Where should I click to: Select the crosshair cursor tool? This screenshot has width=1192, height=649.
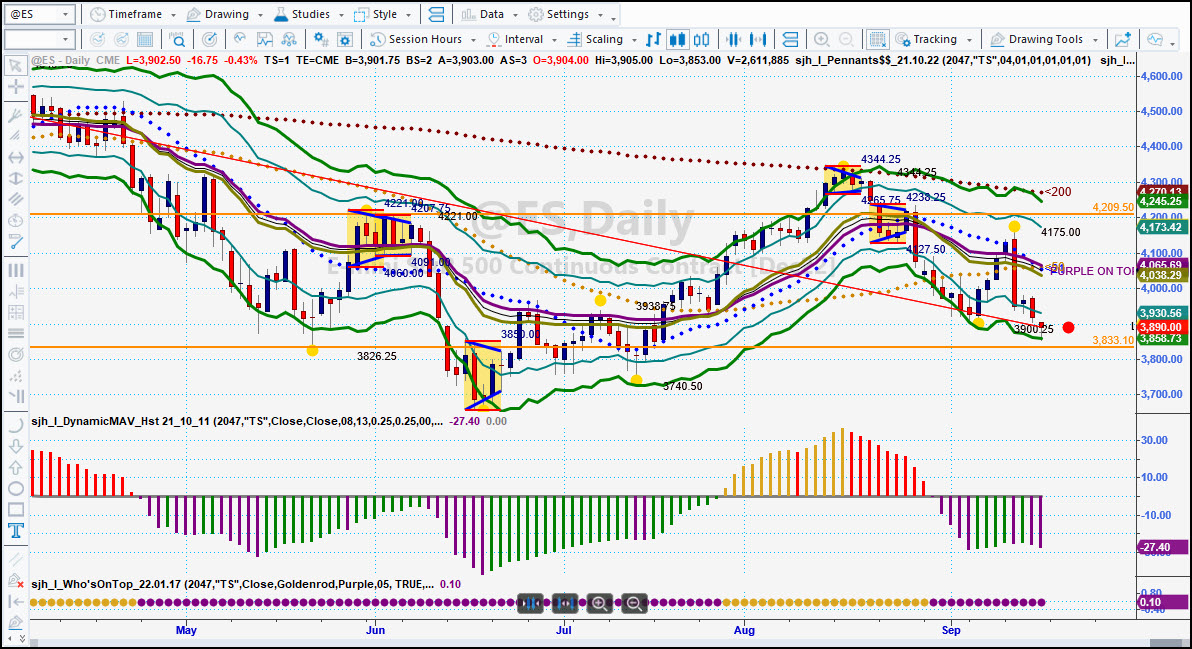(x=14, y=87)
